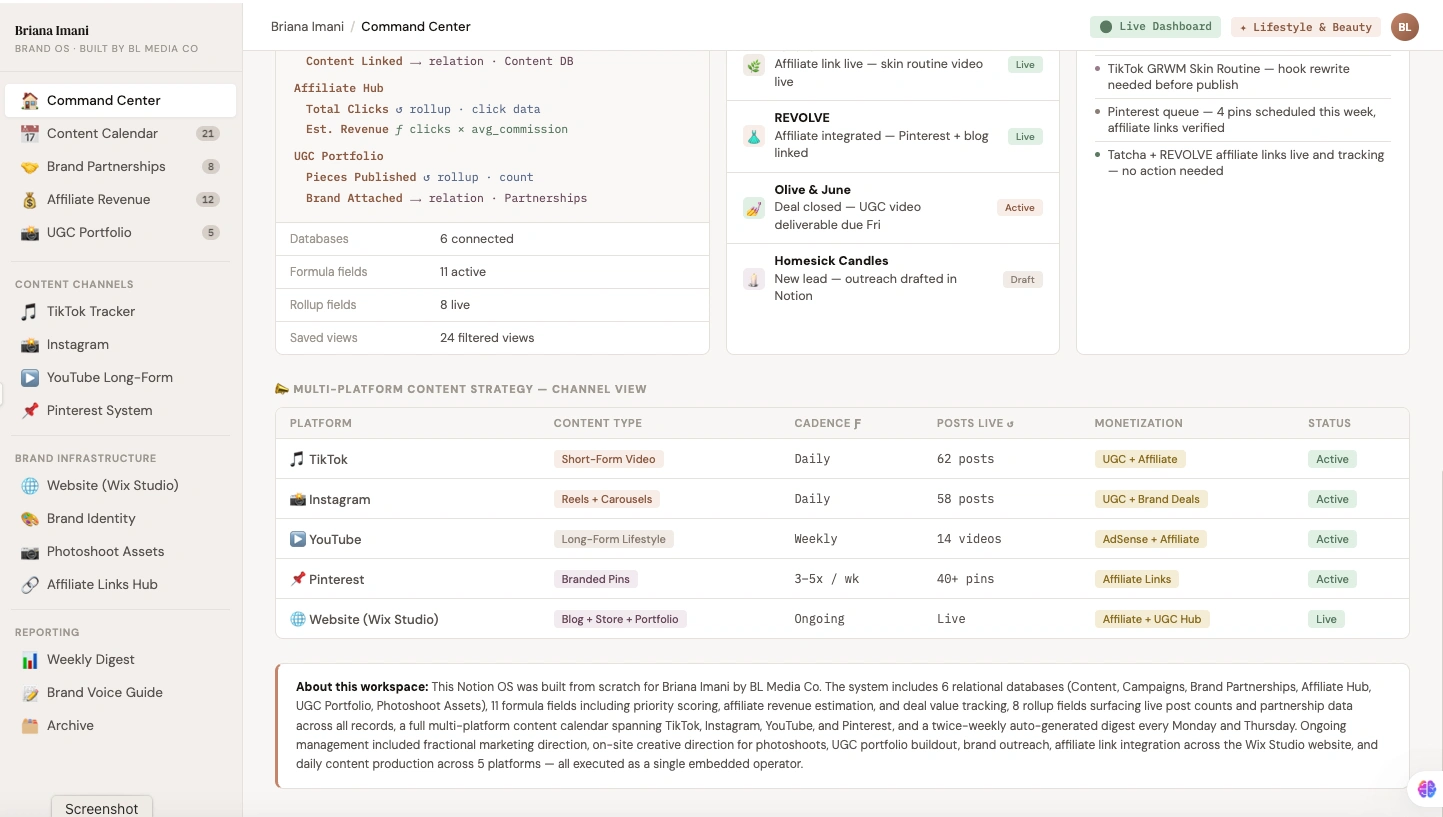Click the Weekly Digest bar chart icon
This screenshot has height=817, width=1443.
click(30, 659)
